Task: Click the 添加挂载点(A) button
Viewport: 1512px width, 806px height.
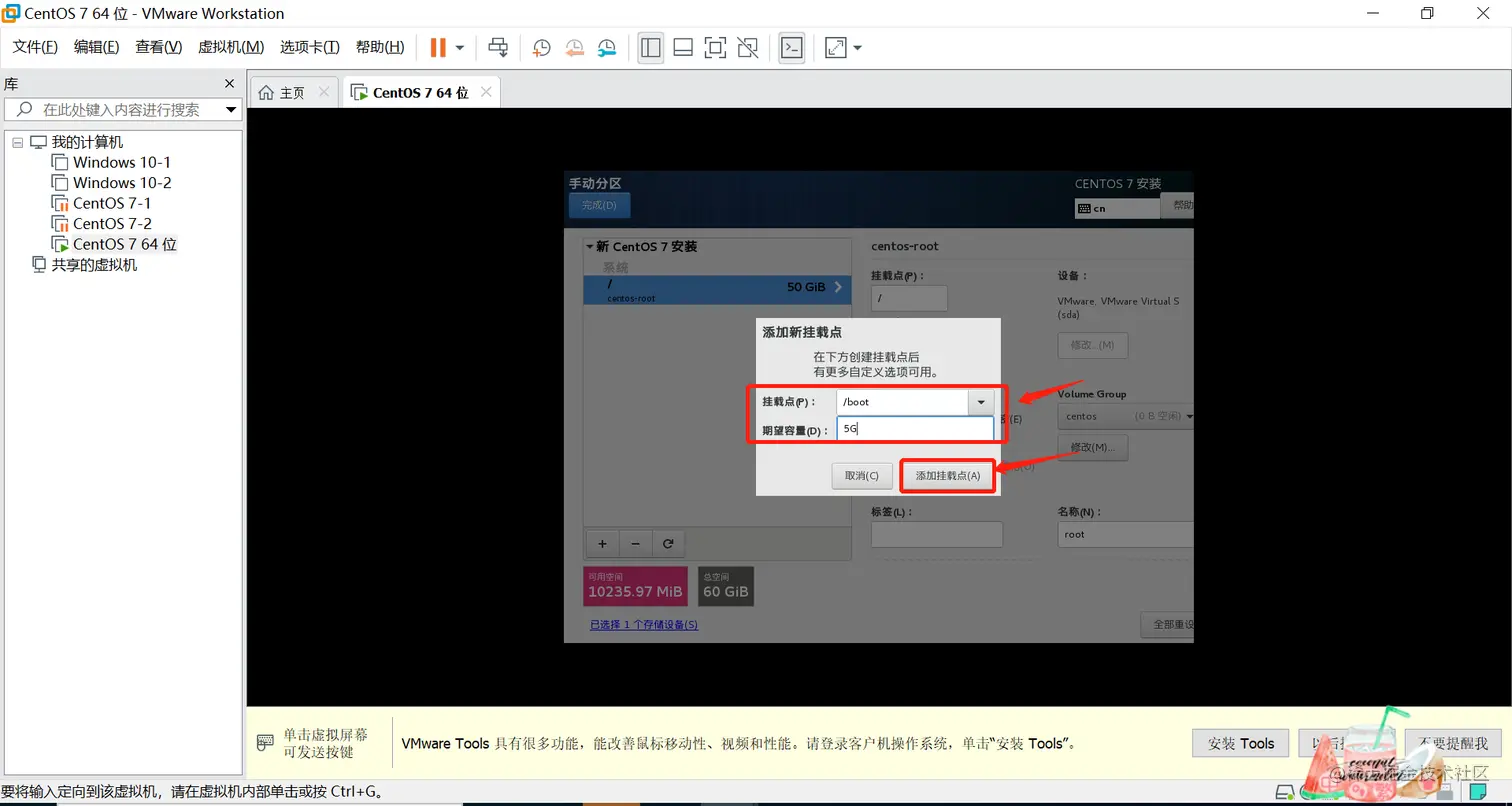Action: click(948, 476)
